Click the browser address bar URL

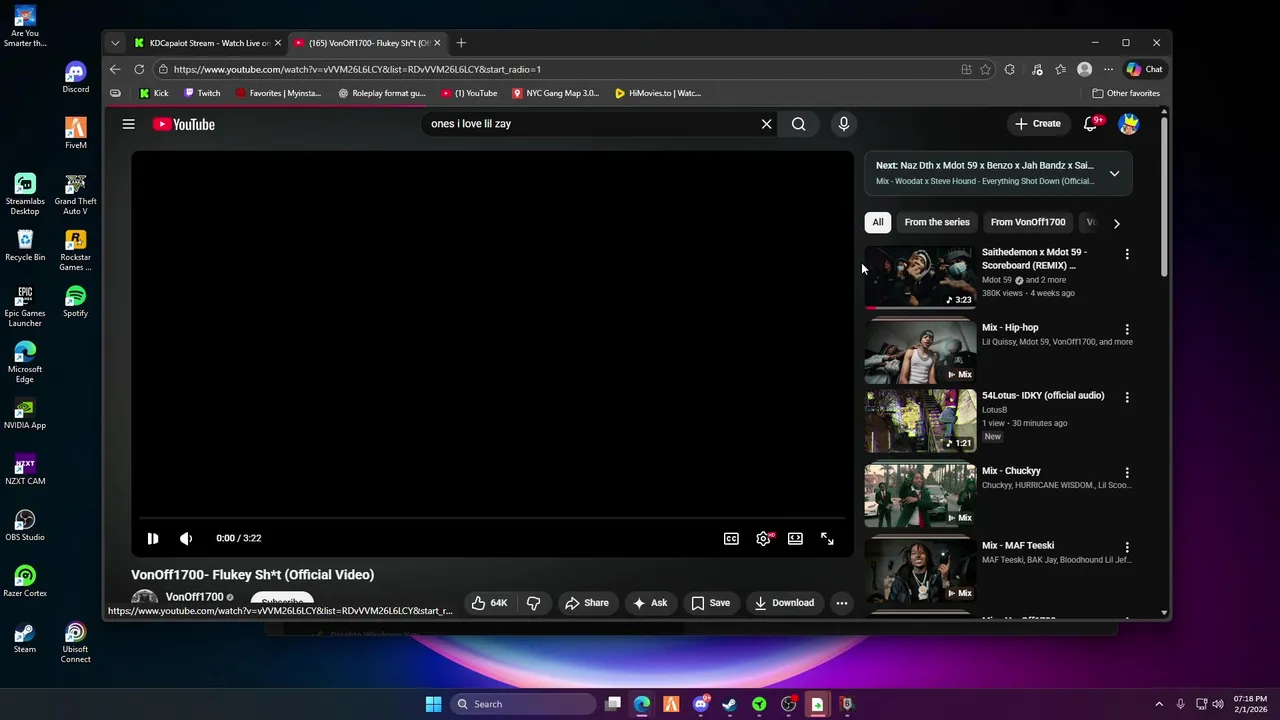tap(357, 69)
